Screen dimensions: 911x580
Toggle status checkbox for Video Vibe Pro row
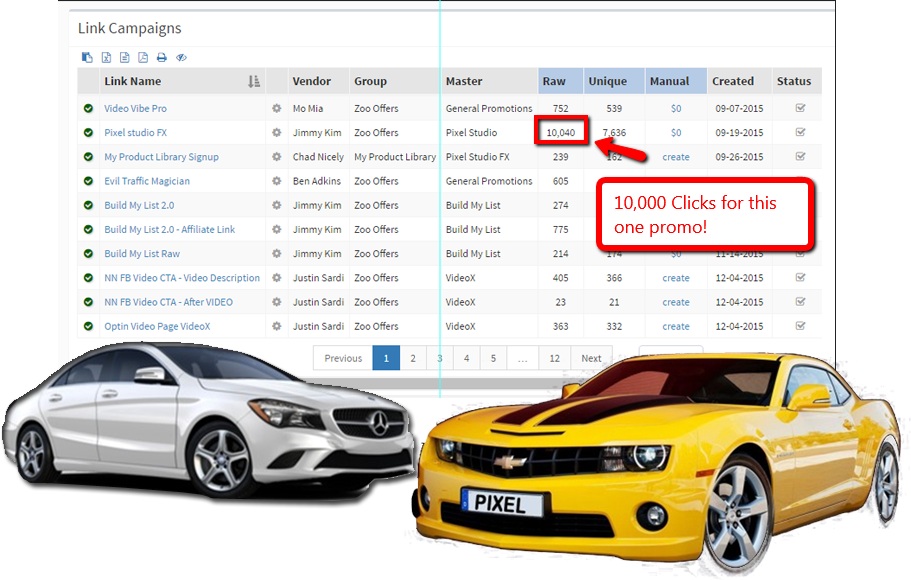(800, 108)
